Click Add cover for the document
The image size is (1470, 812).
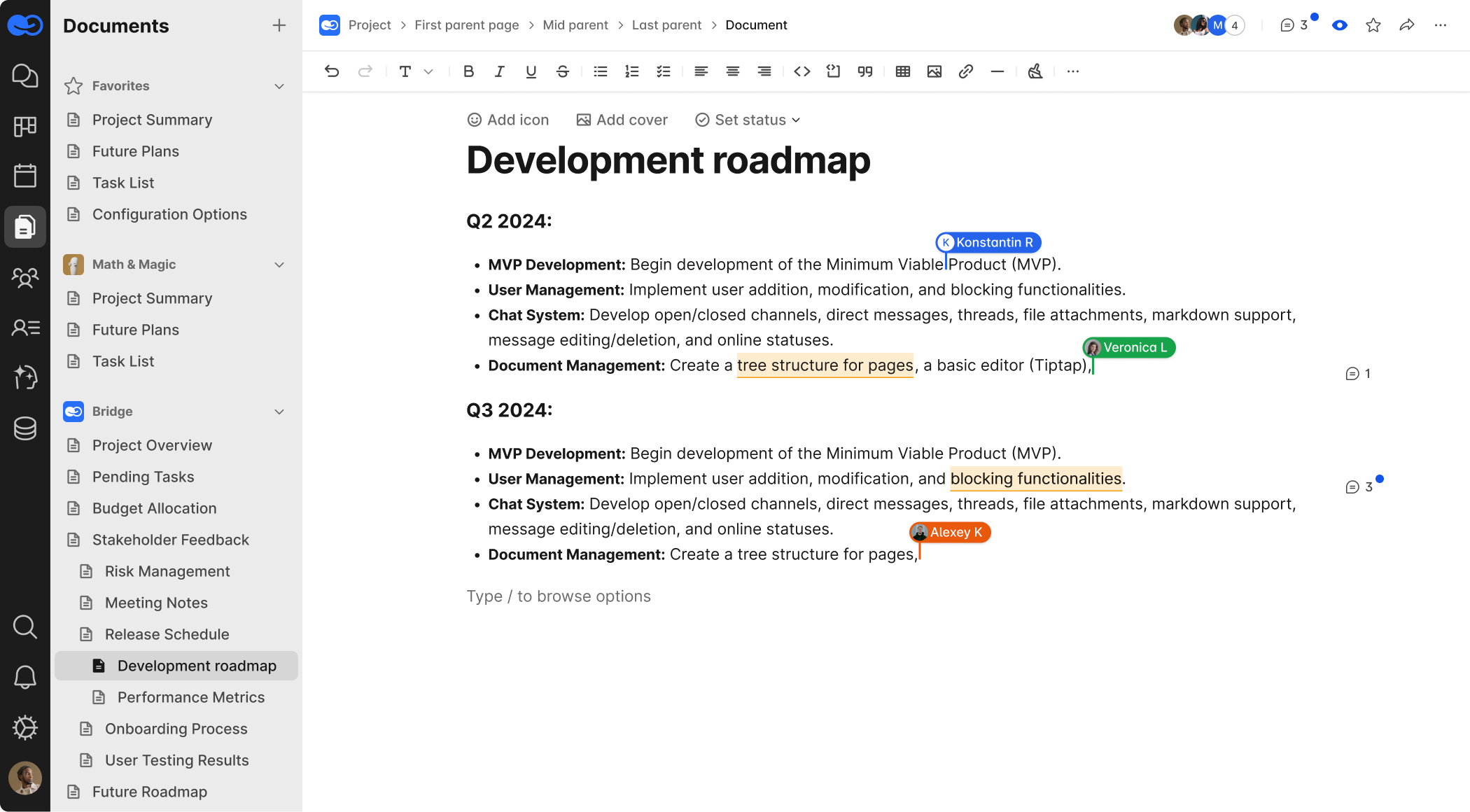[622, 120]
